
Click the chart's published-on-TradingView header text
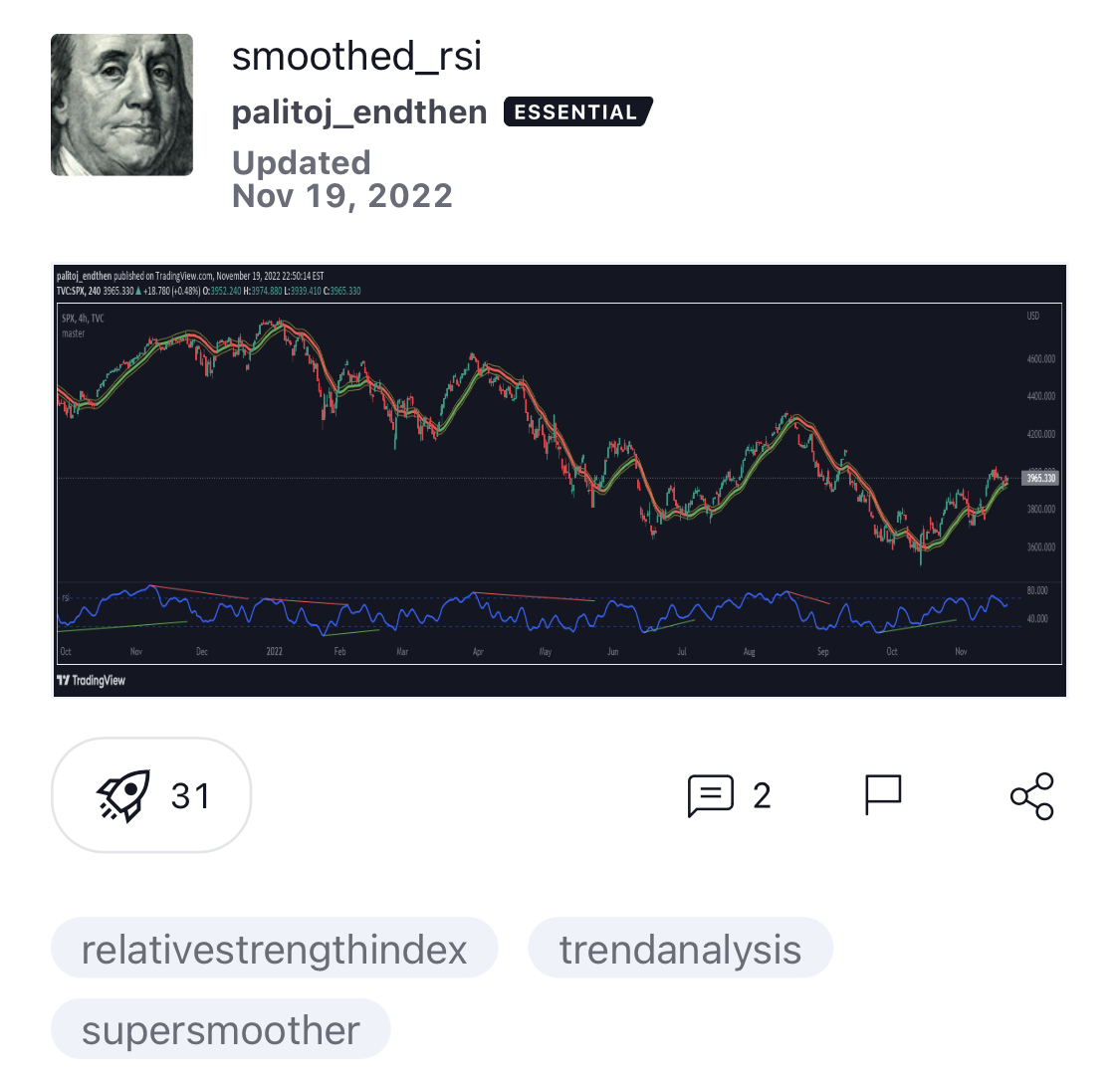[189, 276]
